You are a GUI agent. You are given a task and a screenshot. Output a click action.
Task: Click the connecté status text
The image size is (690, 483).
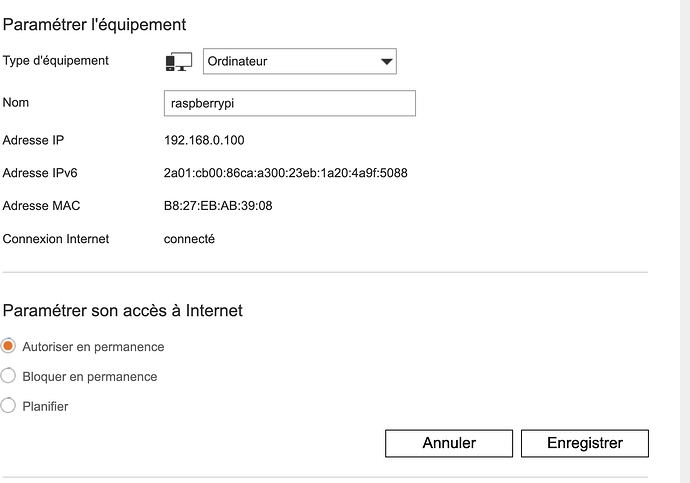[x=189, y=239]
